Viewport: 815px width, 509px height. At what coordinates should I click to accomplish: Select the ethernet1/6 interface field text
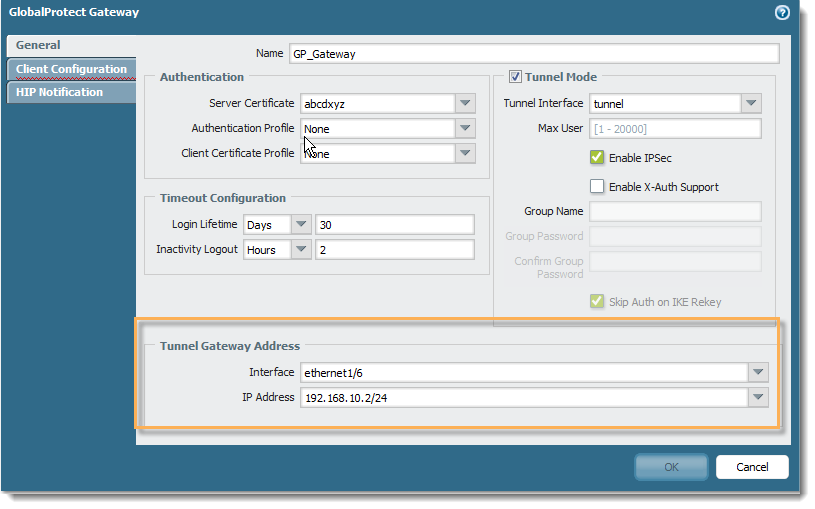click(333, 373)
